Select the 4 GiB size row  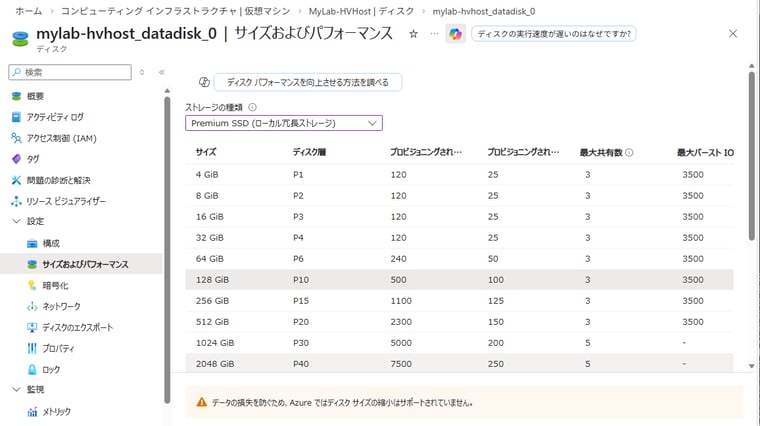tap(459, 174)
